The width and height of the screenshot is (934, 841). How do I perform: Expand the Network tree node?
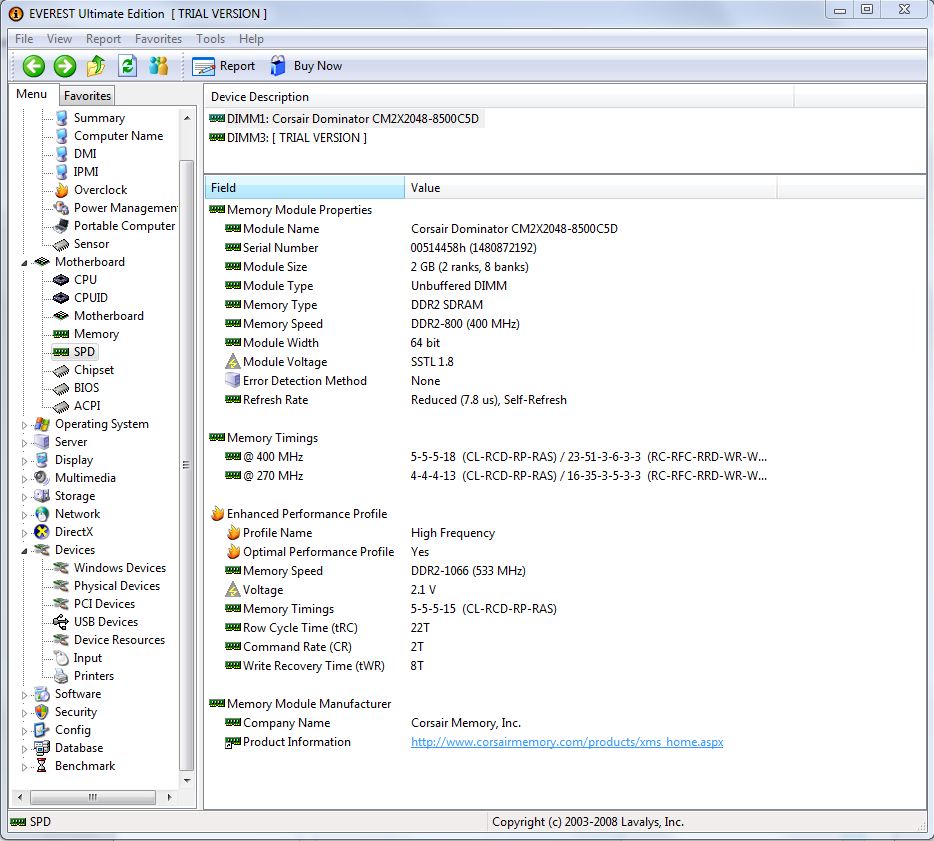click(24, 515)
